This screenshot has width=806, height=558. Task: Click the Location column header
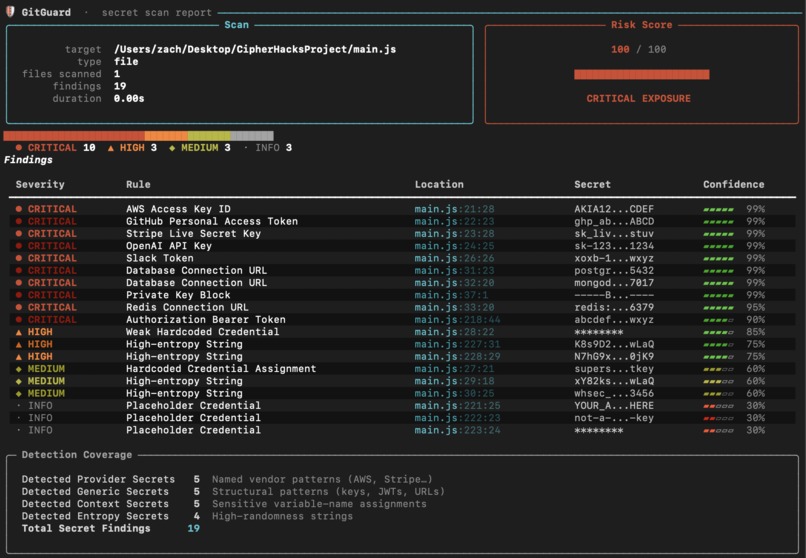pos(439,184)
